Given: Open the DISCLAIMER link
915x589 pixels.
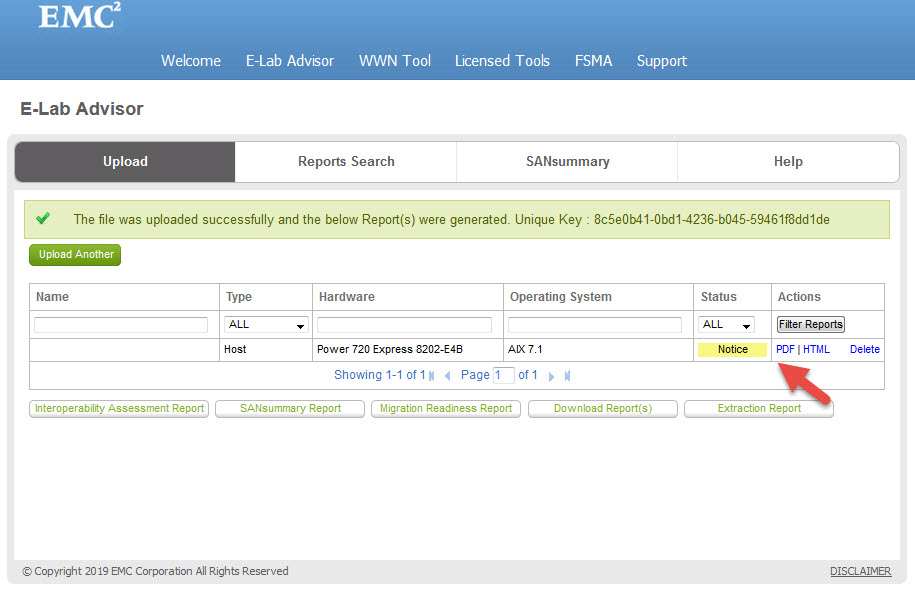Looking at the screenshot, I should coord(860,571).
